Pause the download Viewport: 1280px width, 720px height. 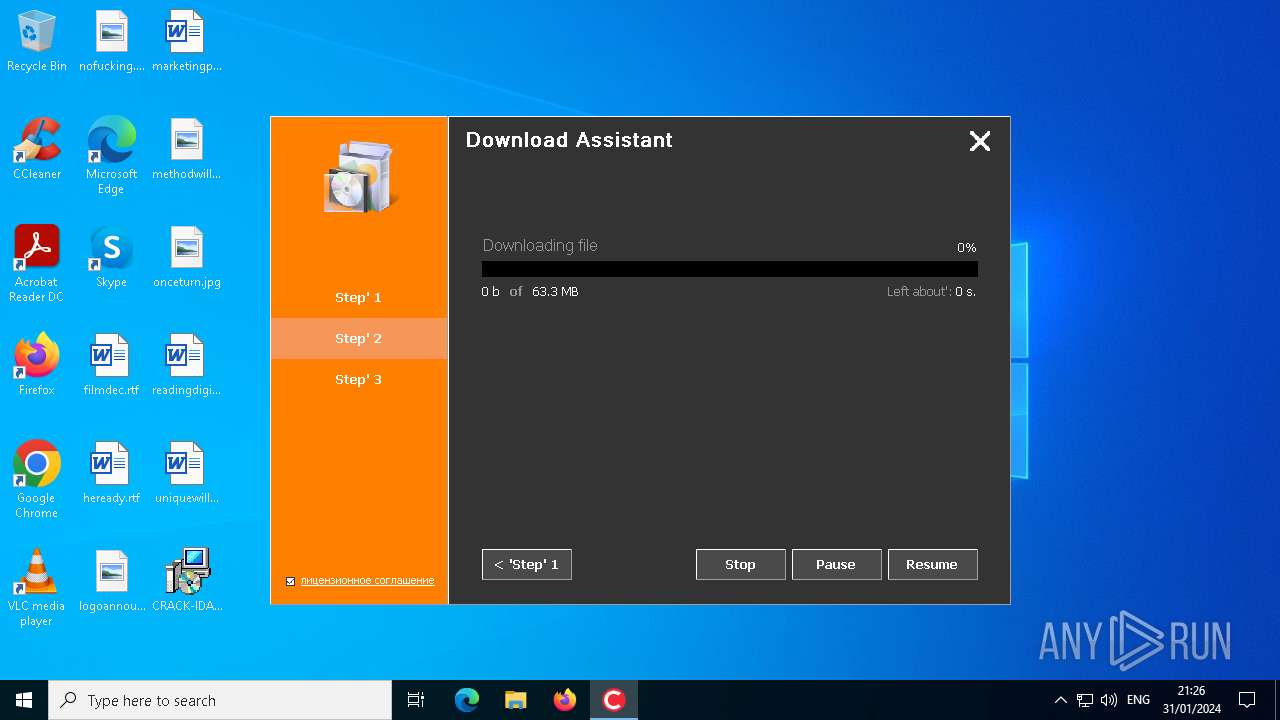[x=837, y=564]
